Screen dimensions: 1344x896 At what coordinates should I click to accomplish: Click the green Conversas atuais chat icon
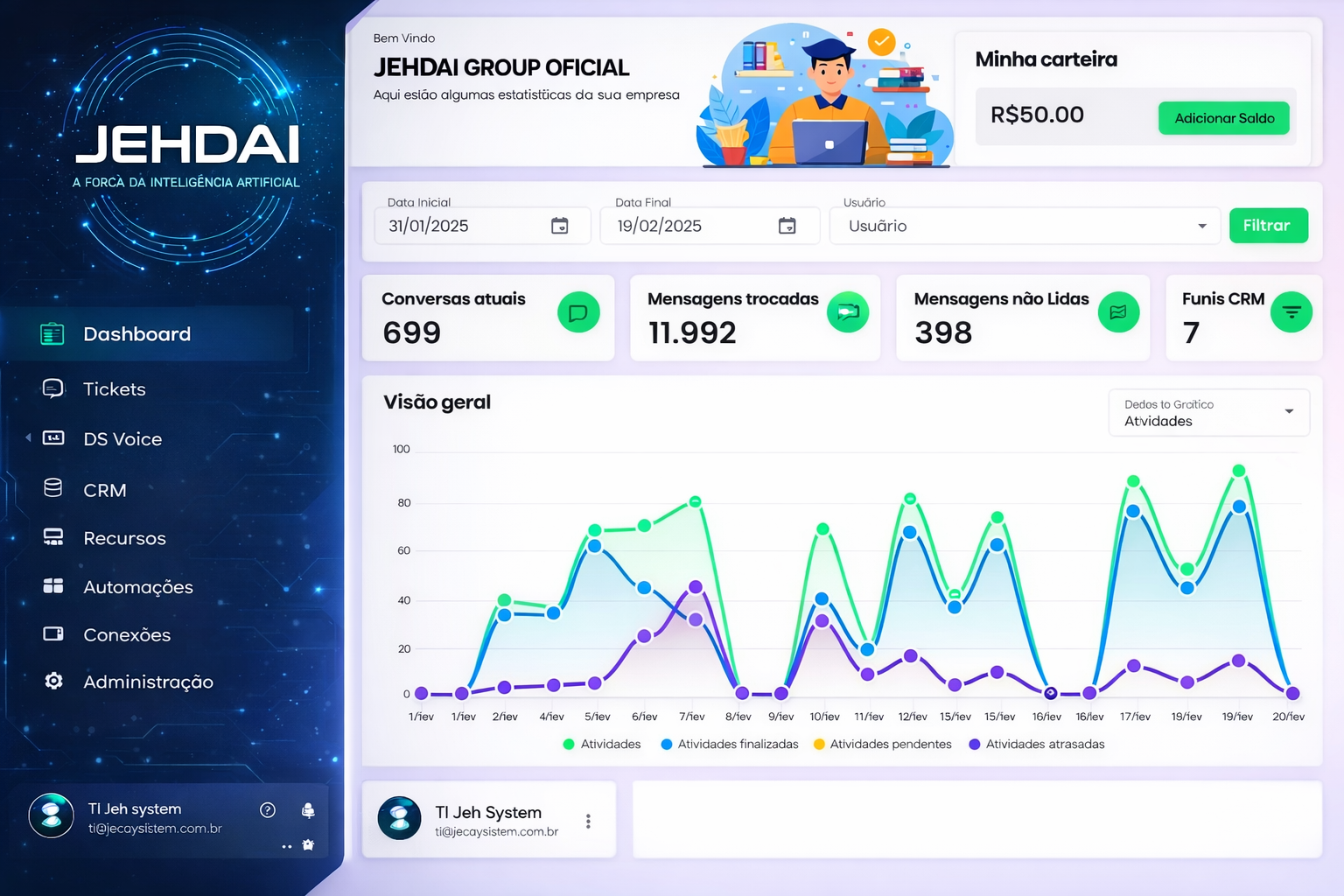click(578, 311)
